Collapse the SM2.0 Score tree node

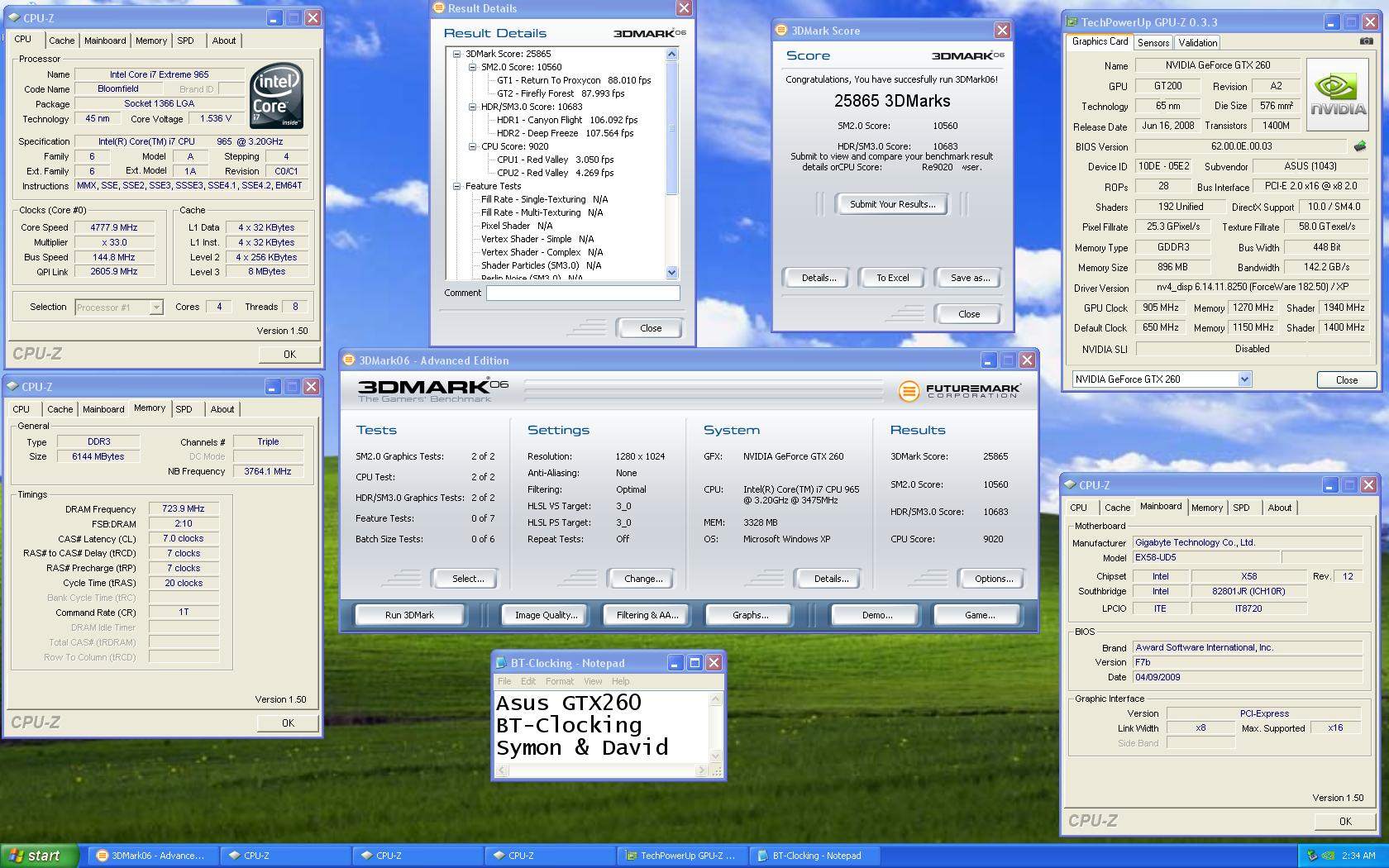[472, 67]
